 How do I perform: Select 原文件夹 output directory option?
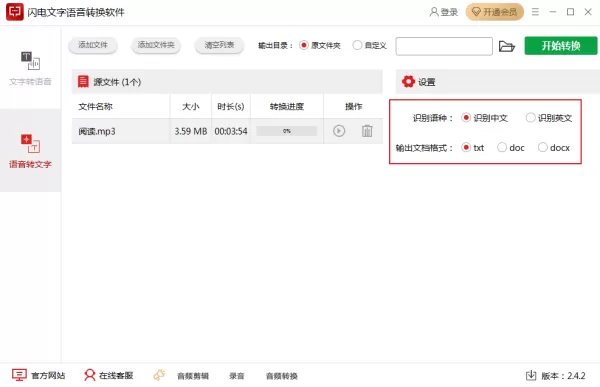point(320,46)
